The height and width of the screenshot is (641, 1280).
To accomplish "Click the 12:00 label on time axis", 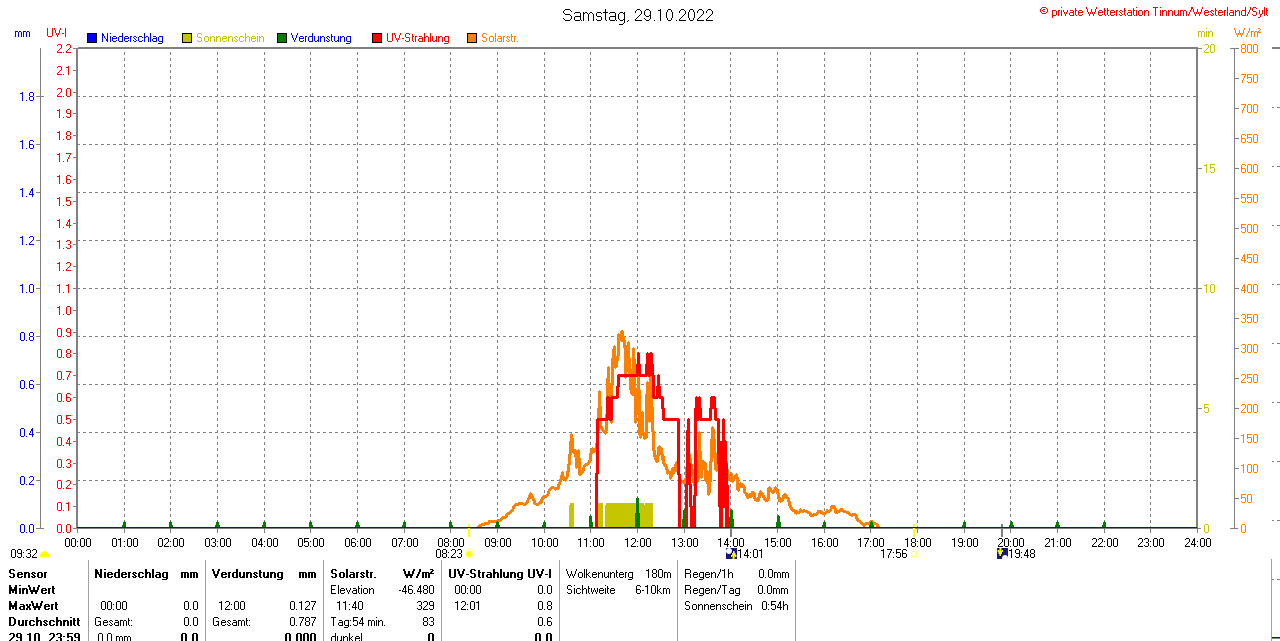I will (637, 543).
